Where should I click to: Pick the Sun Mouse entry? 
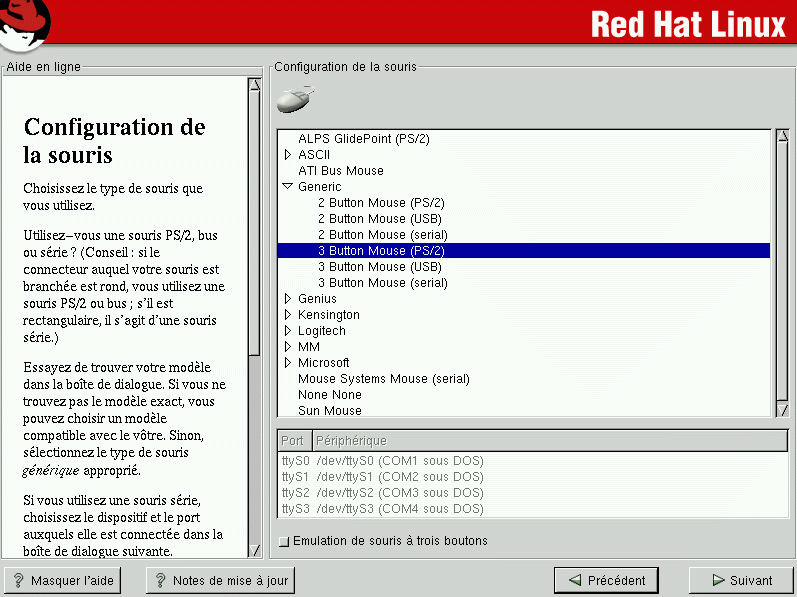point(329,411)
